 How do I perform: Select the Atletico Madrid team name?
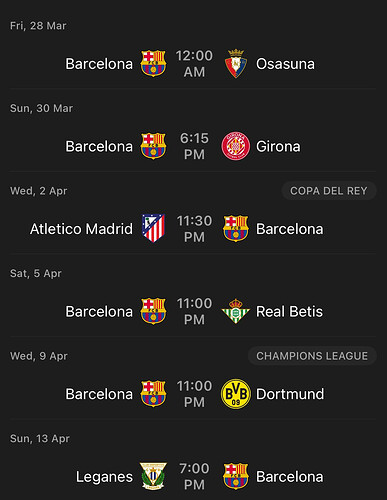(81, 229)
